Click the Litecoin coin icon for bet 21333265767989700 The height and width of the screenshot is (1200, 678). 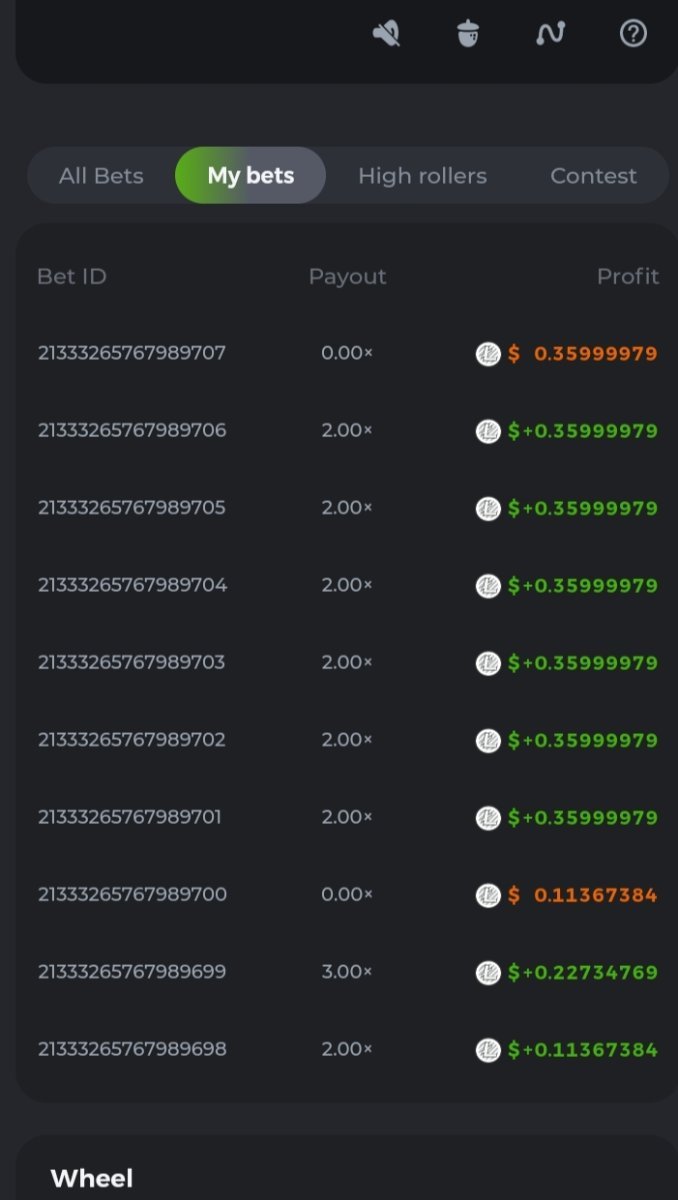coord(488,895)
